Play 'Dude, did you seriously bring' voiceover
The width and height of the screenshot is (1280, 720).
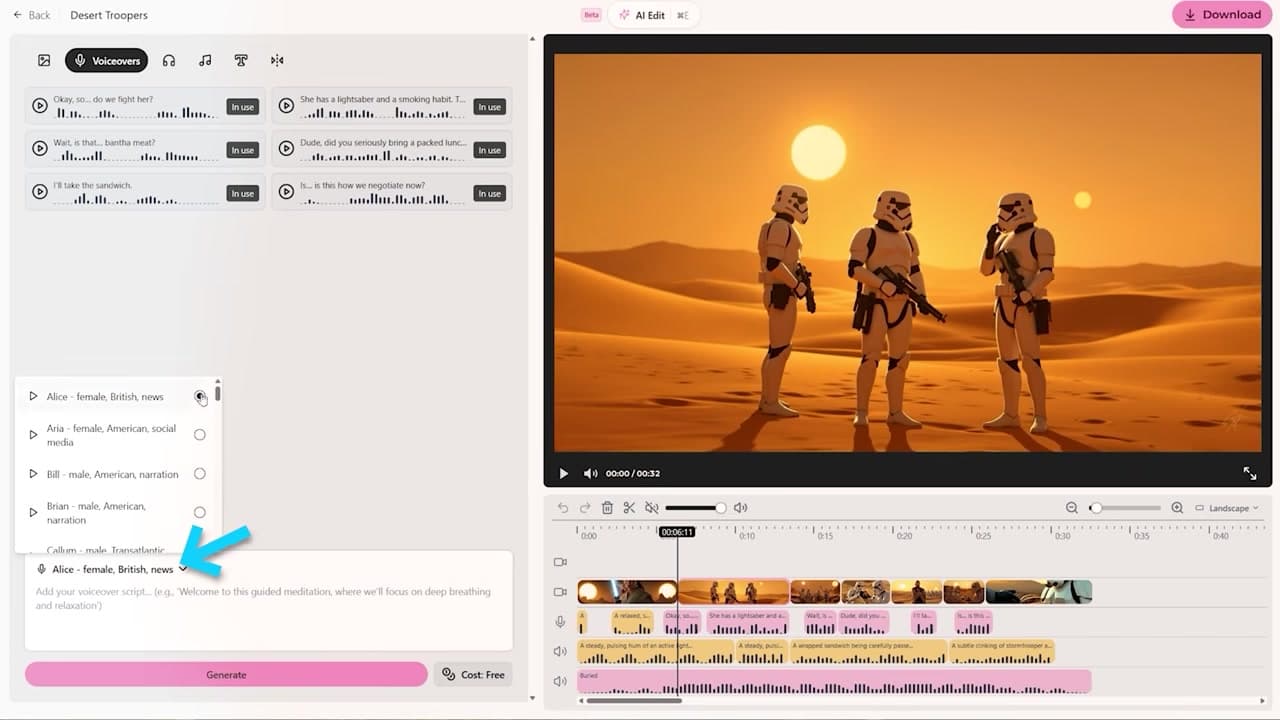(x=286, y=148)
